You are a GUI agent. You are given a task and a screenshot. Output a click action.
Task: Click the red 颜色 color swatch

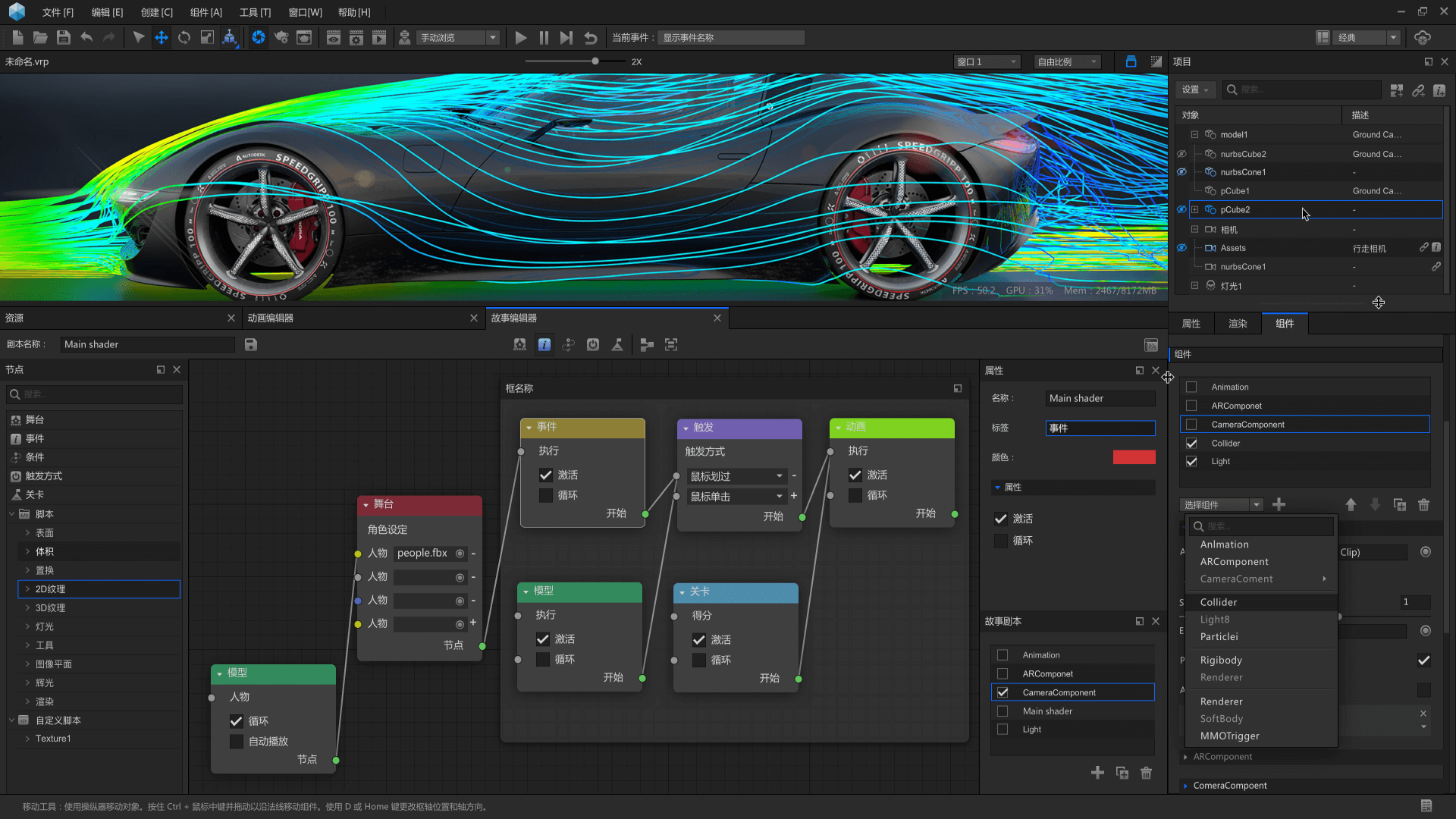[1134, 457]
